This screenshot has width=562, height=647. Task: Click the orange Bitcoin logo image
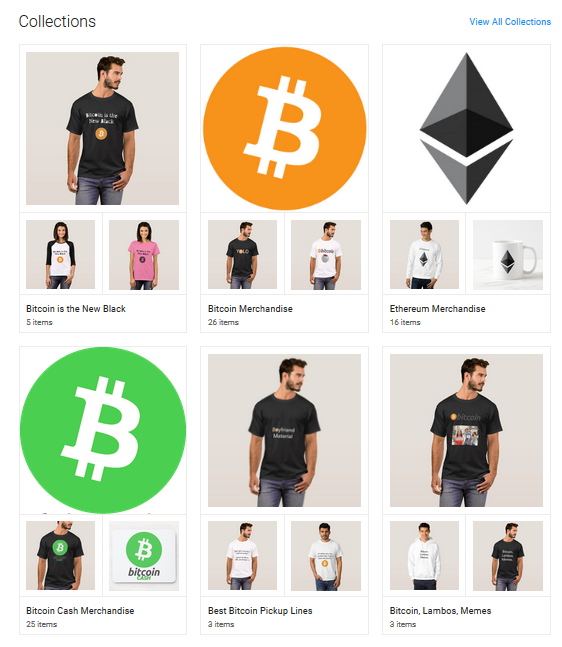284,128
